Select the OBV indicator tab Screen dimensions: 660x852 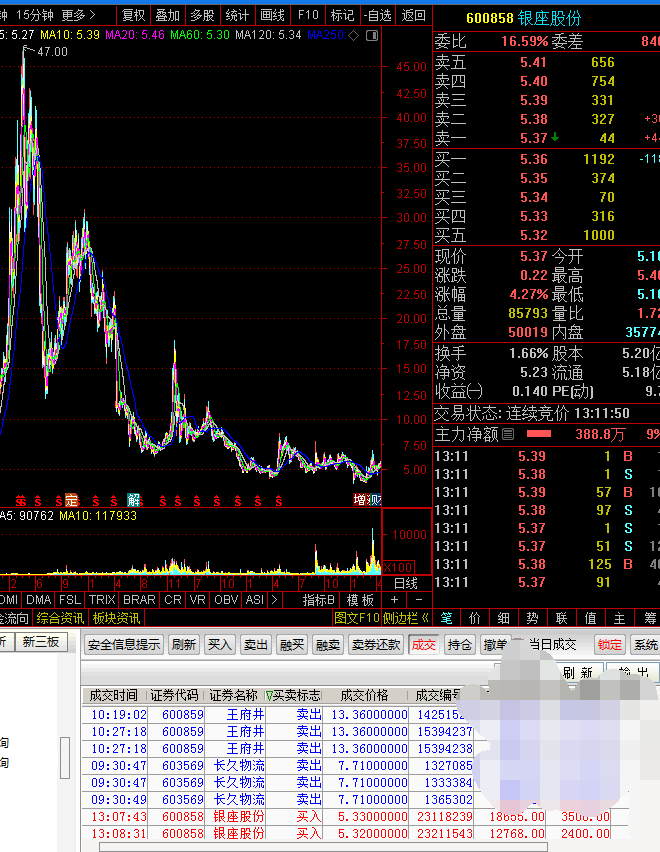[226, 600]
